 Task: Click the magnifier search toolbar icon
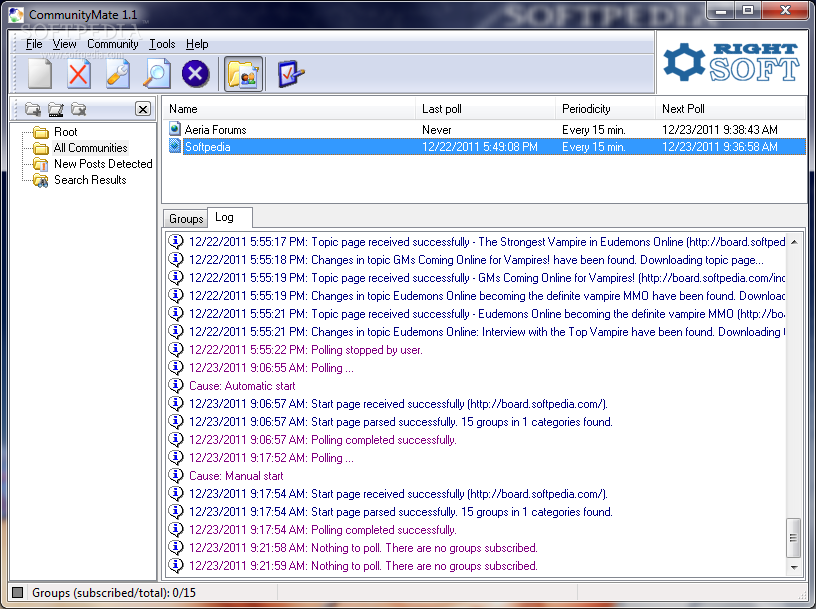[157, 74]
